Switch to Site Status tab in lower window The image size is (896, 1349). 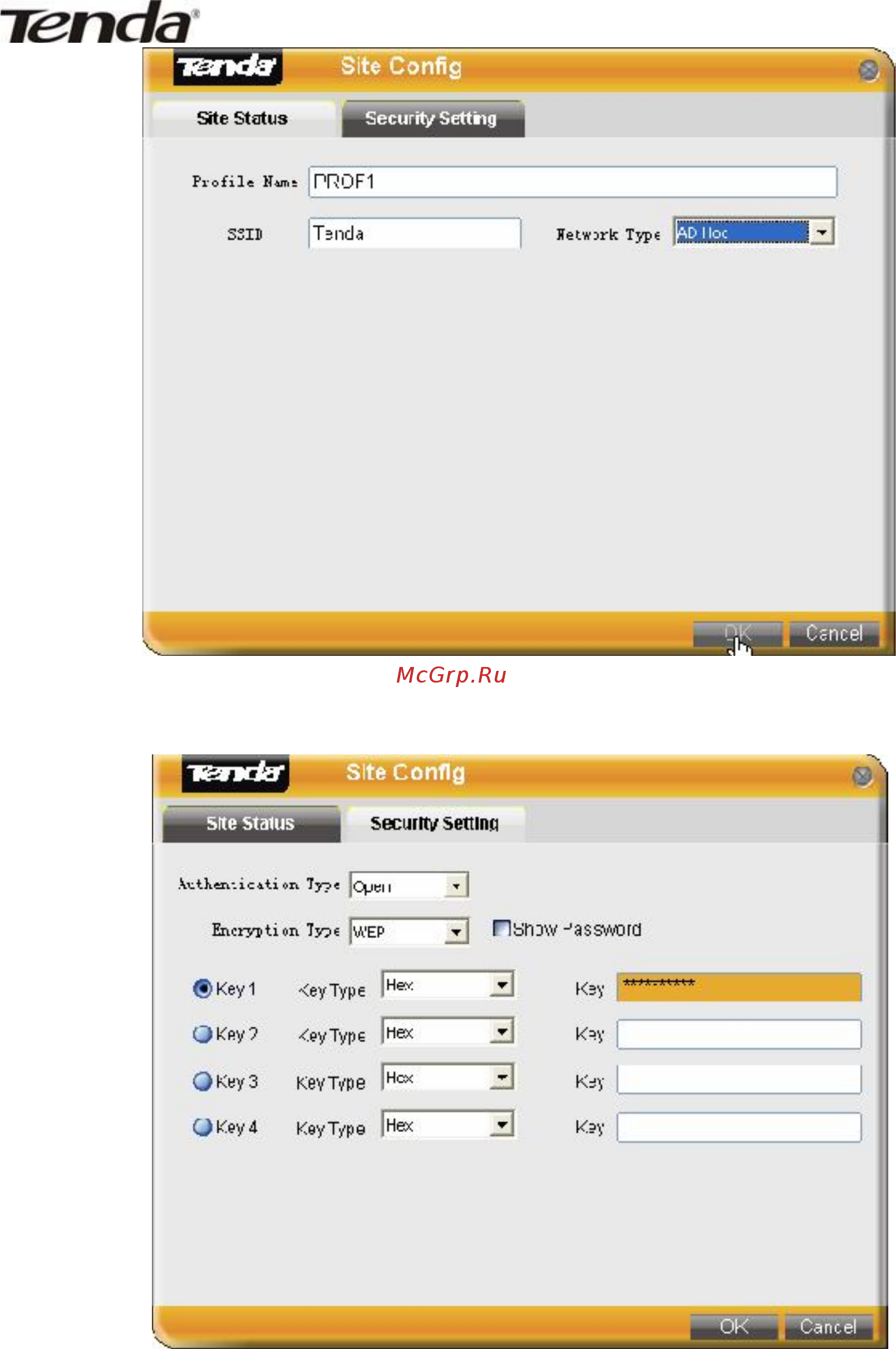click(x=251, y=823)
